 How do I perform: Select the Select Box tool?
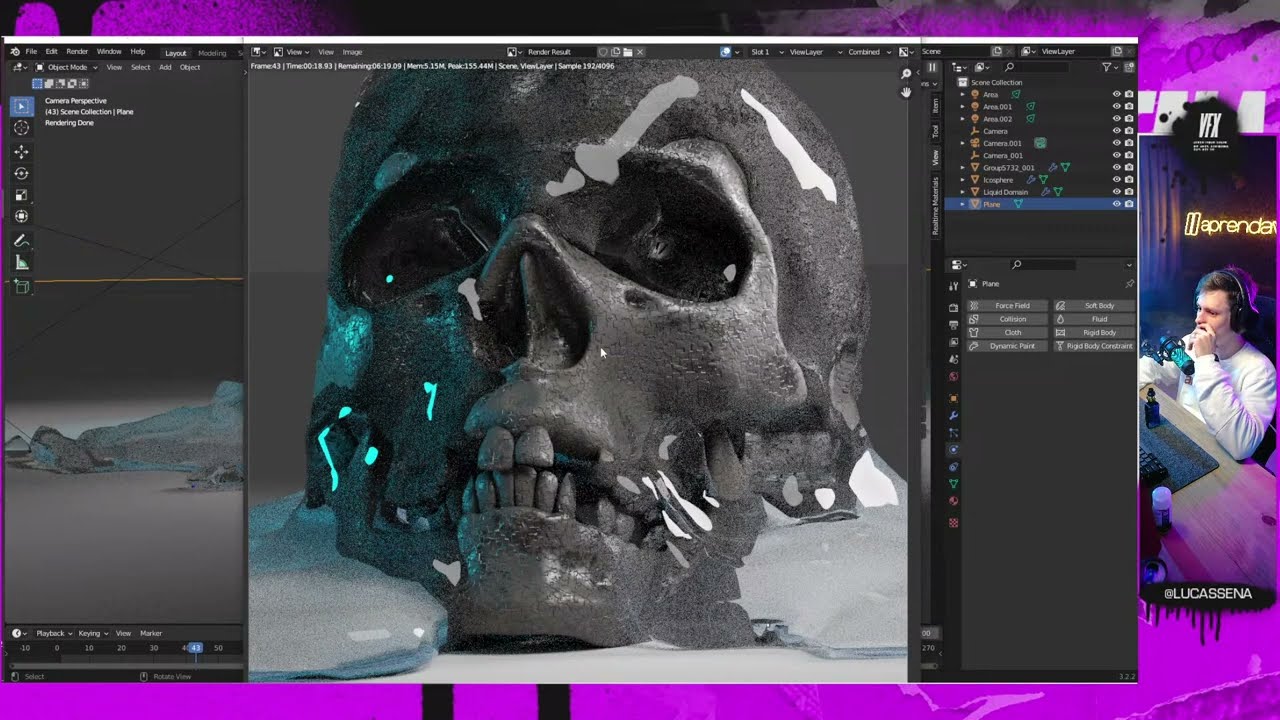(x=21, y=106)
